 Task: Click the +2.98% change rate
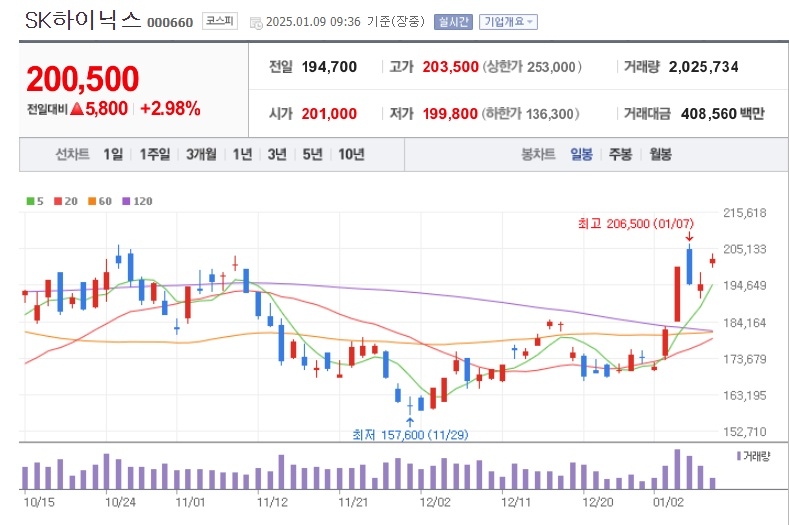point(170,108)
